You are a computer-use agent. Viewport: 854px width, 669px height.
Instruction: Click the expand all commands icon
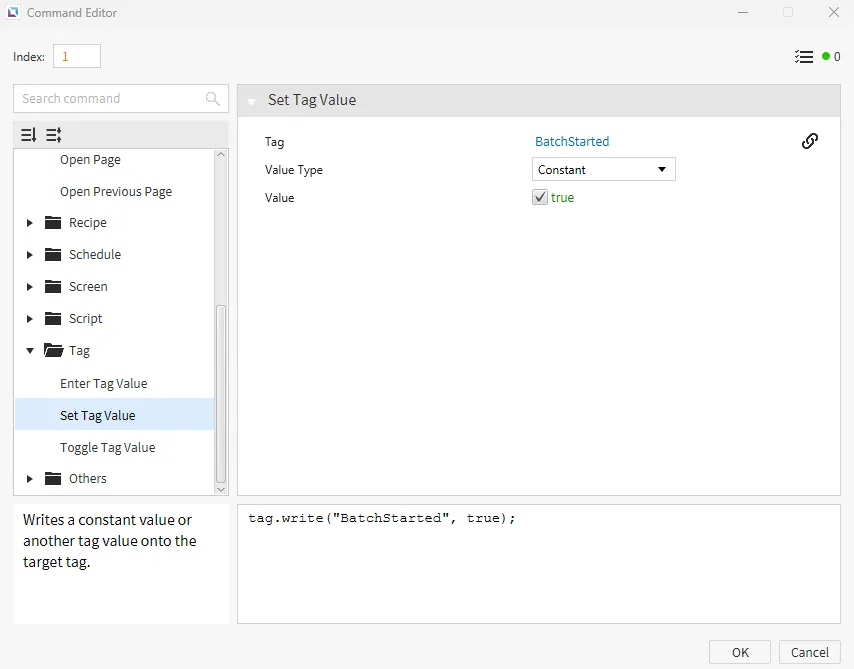pos(28,135)
